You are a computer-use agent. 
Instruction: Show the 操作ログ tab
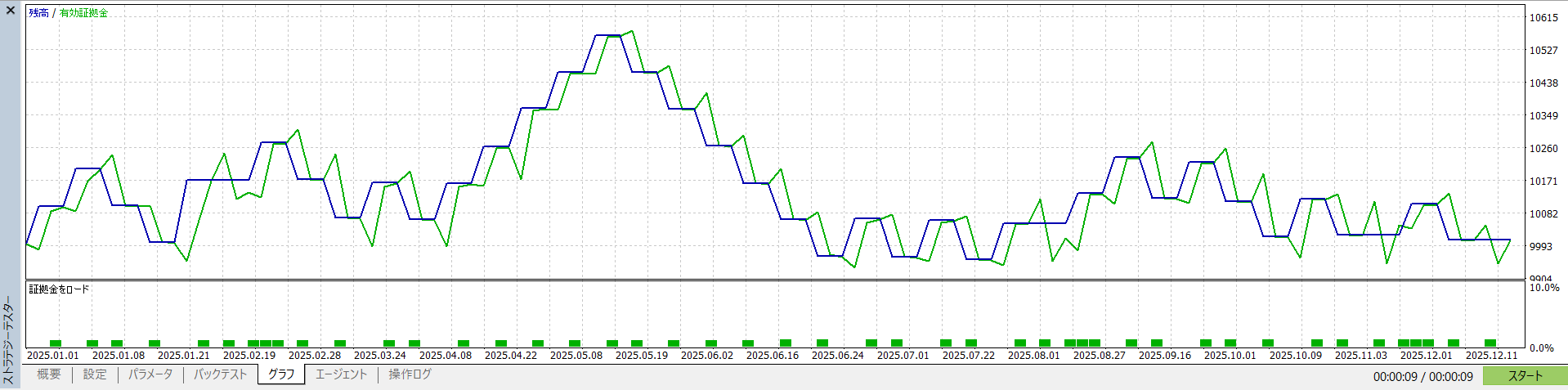(410, 374)
